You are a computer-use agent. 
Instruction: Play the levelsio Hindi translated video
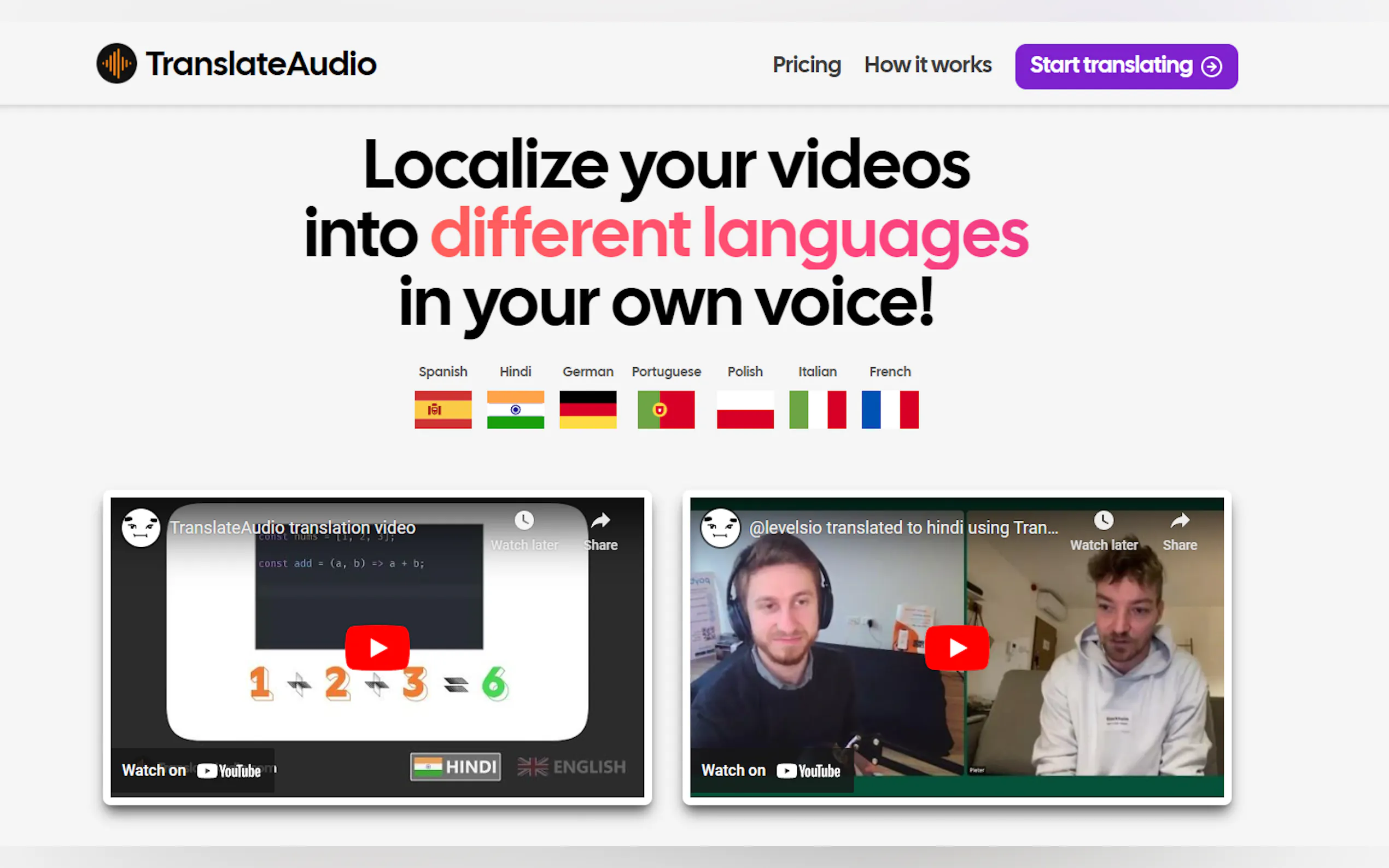pyautogui.click(x=956, y=648)
